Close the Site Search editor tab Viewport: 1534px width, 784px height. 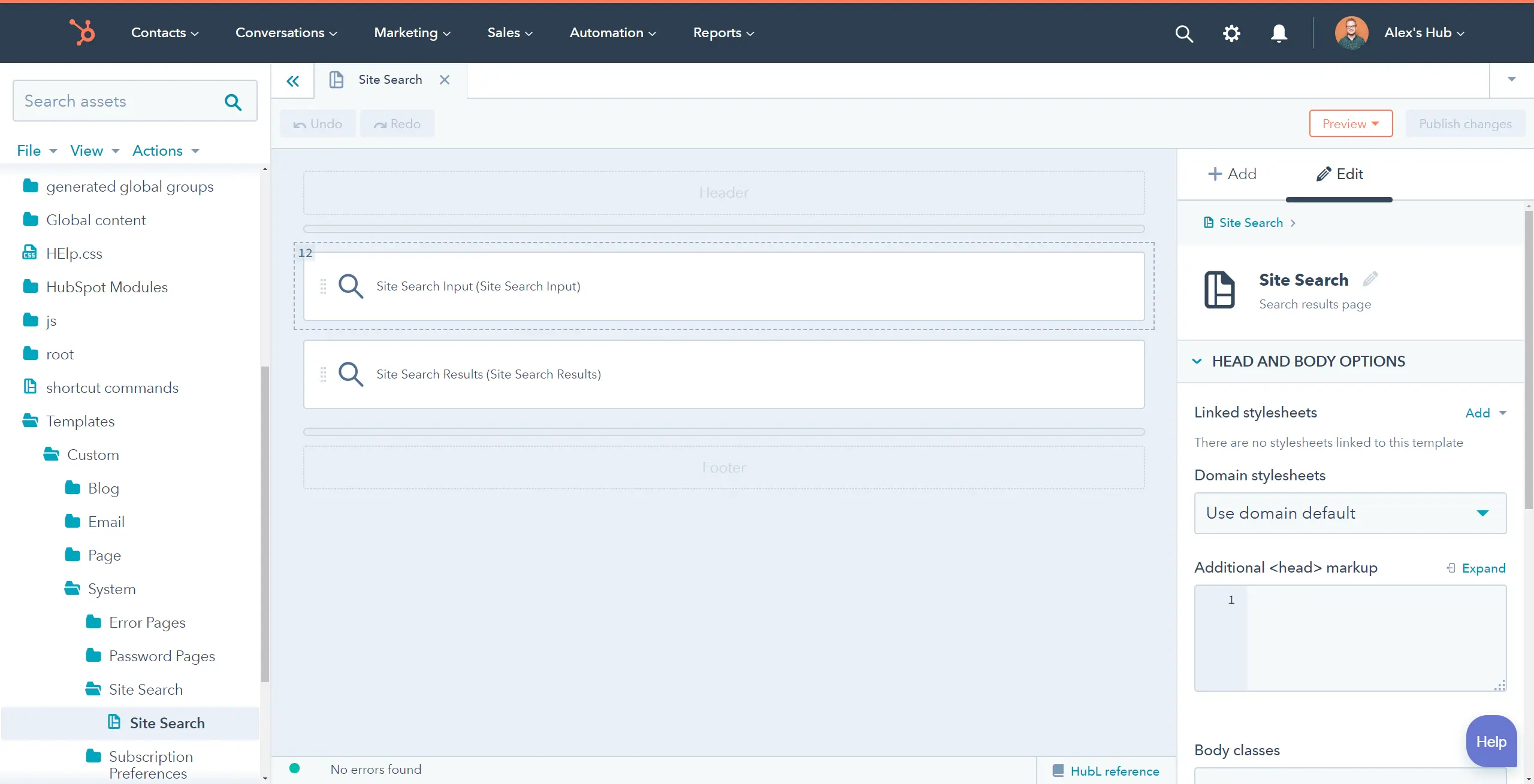point(445,79)
